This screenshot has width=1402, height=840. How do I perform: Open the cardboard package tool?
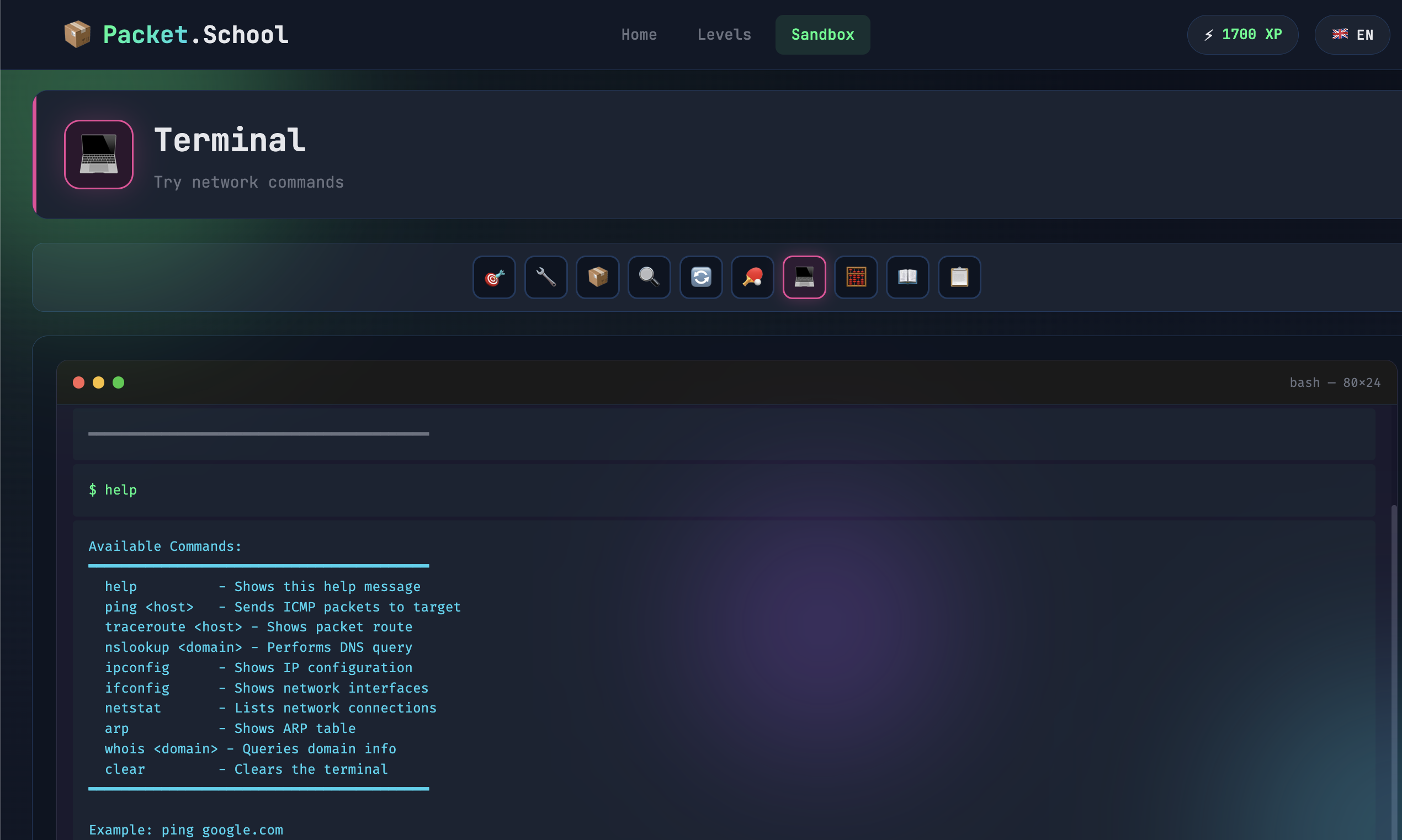point(598,278)
